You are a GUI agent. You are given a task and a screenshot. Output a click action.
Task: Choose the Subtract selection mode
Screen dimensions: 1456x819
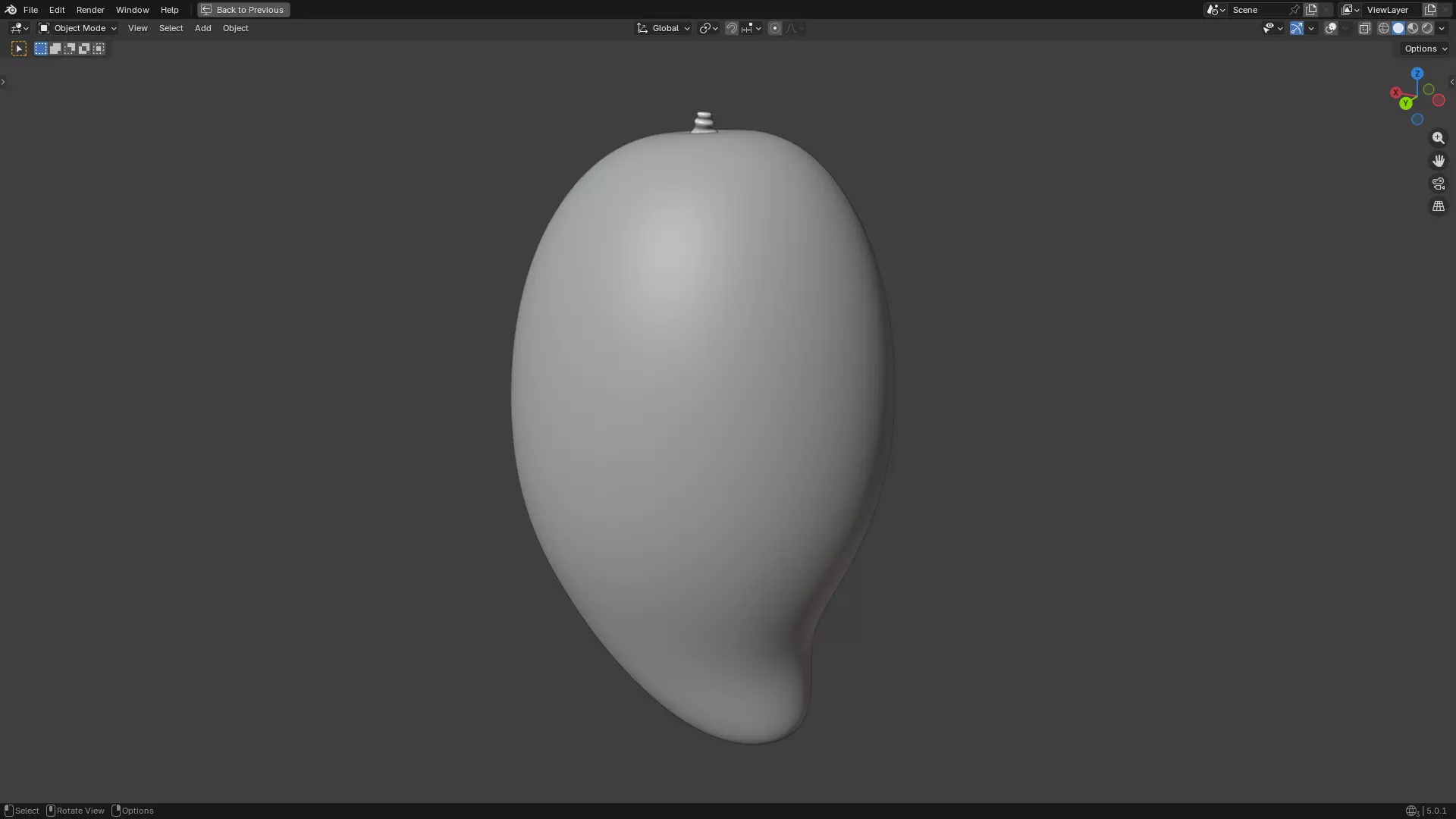tap(70, 49)
